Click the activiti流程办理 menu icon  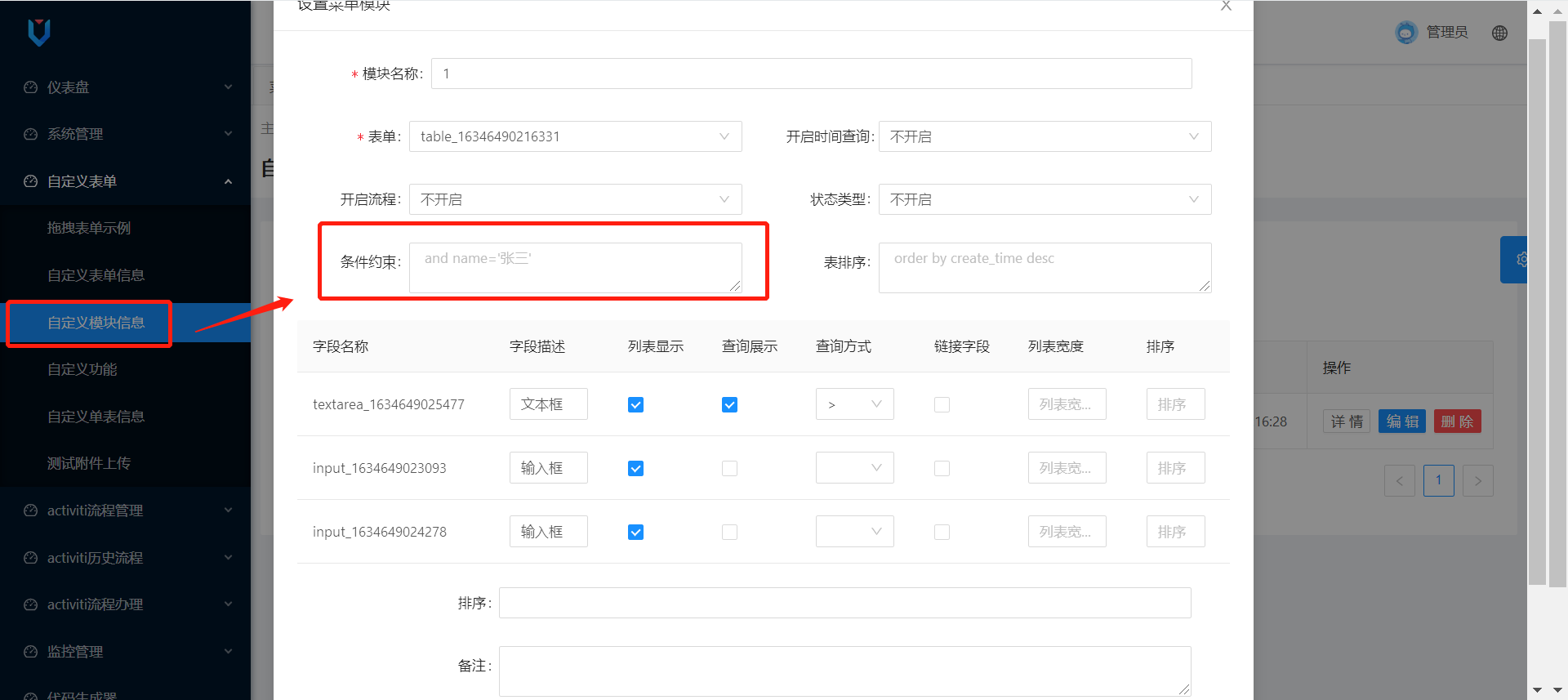(x=31, y=604)
